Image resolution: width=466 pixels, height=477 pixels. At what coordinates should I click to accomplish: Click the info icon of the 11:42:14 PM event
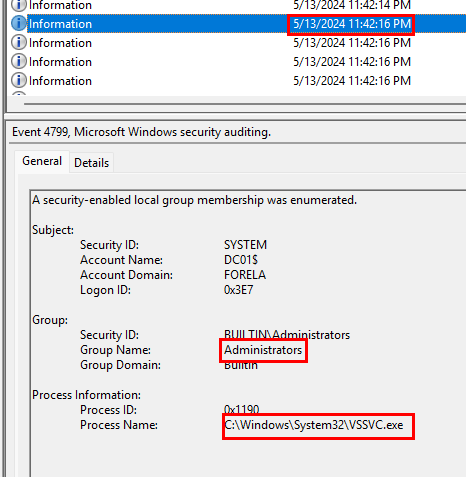19,5
